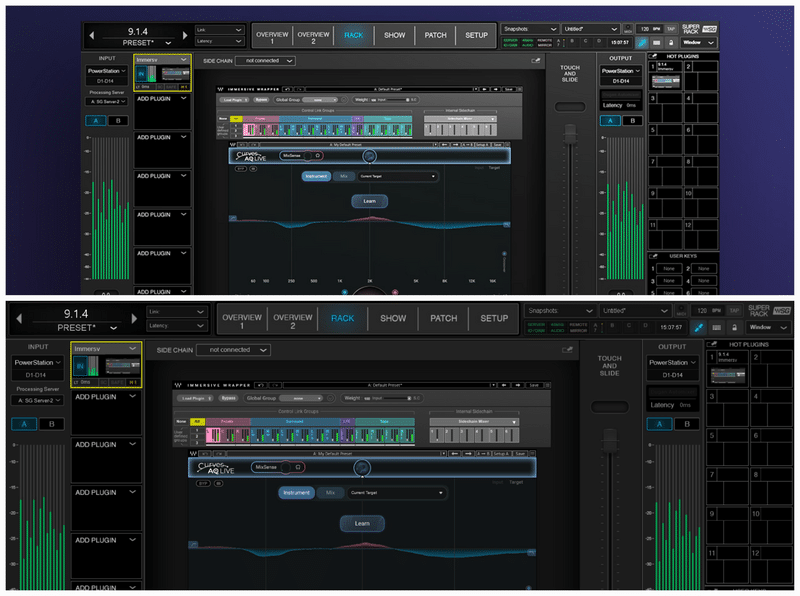Click previous preset arrow in top screenshot
Viewport: 800px width, 596px height.
[92, 35]
